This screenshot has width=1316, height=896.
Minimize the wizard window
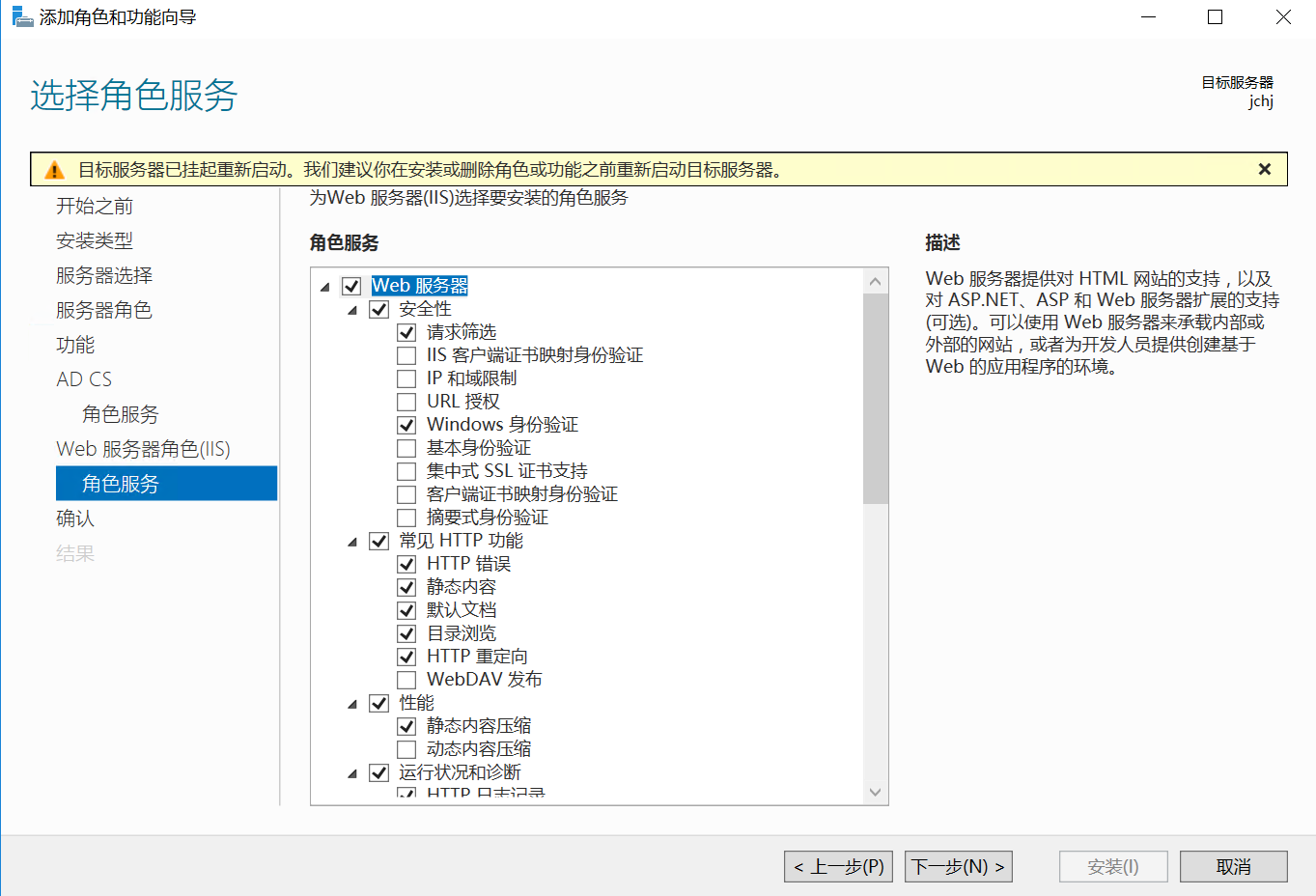pos(1149,17)
